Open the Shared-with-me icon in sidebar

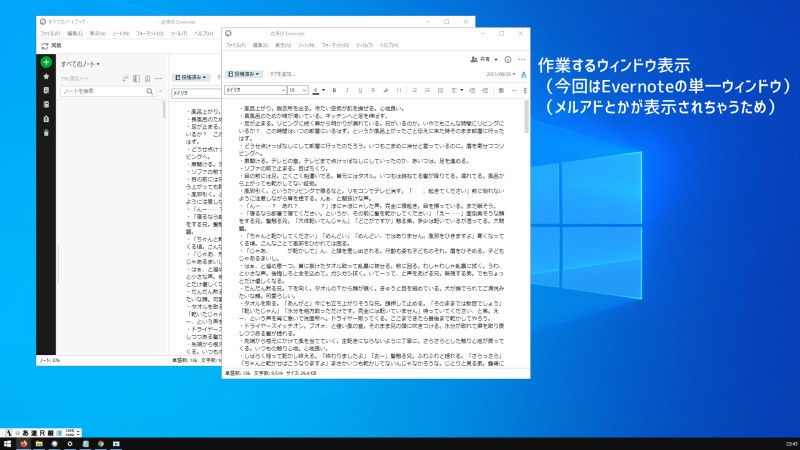coord(46,119)
